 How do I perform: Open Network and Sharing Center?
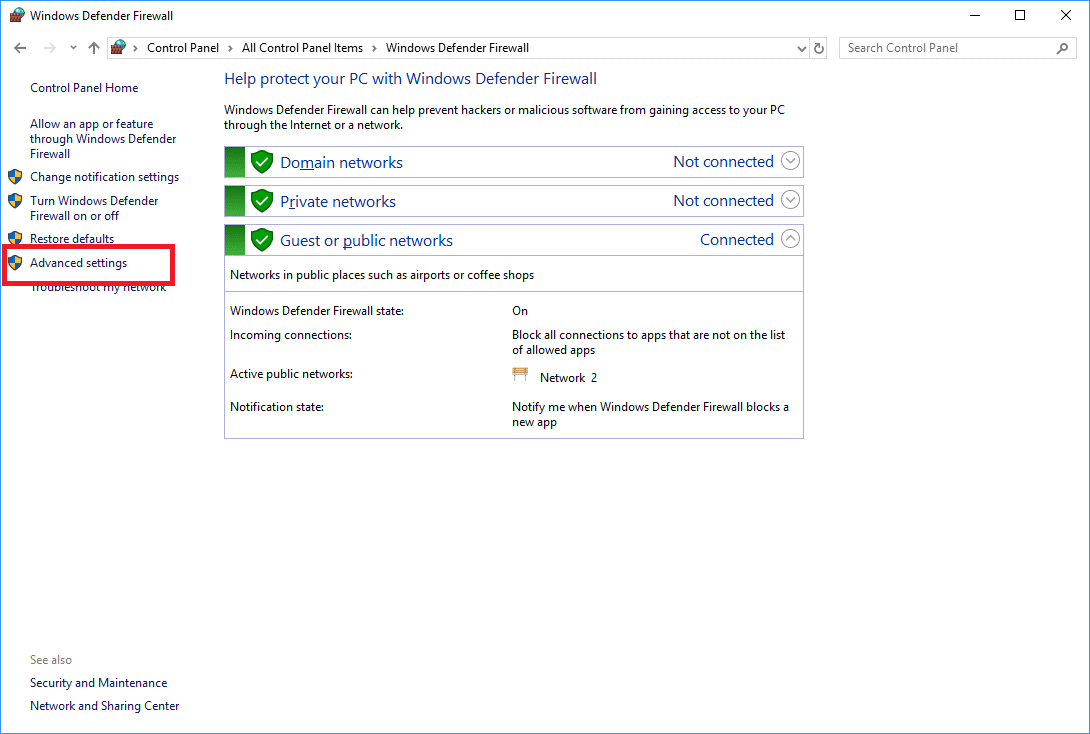[104, 706]
